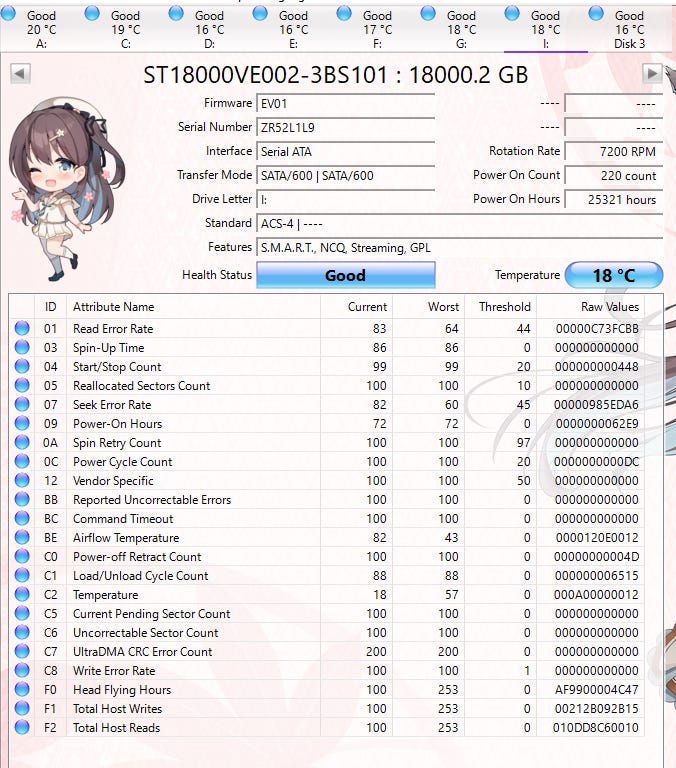Click the Features field with S.M.A.R.T.
The image size is (676, 768).
459,247
